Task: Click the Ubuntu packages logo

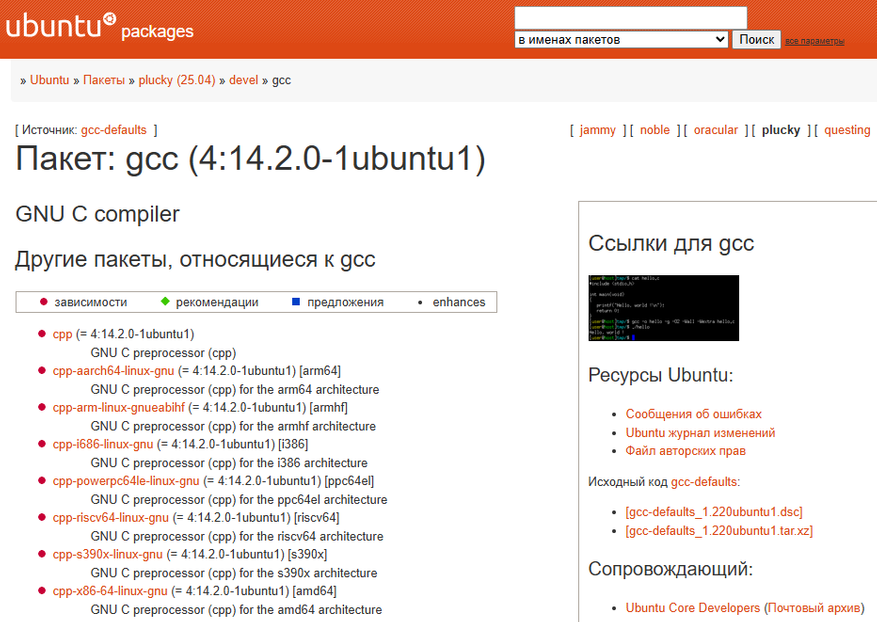Action: click(x=100, y=27)
